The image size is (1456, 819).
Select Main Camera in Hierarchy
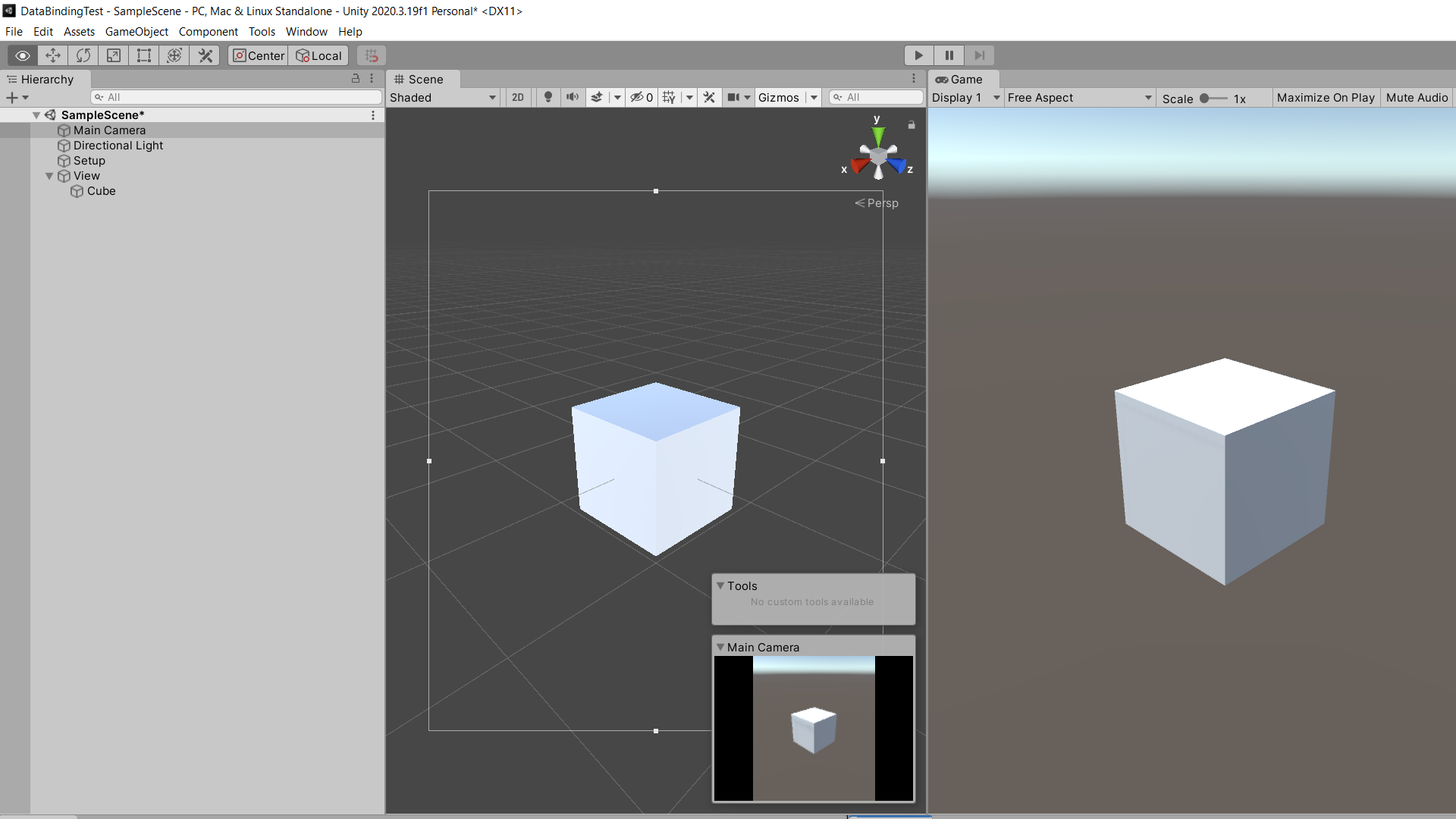click(x=109, y=130)
